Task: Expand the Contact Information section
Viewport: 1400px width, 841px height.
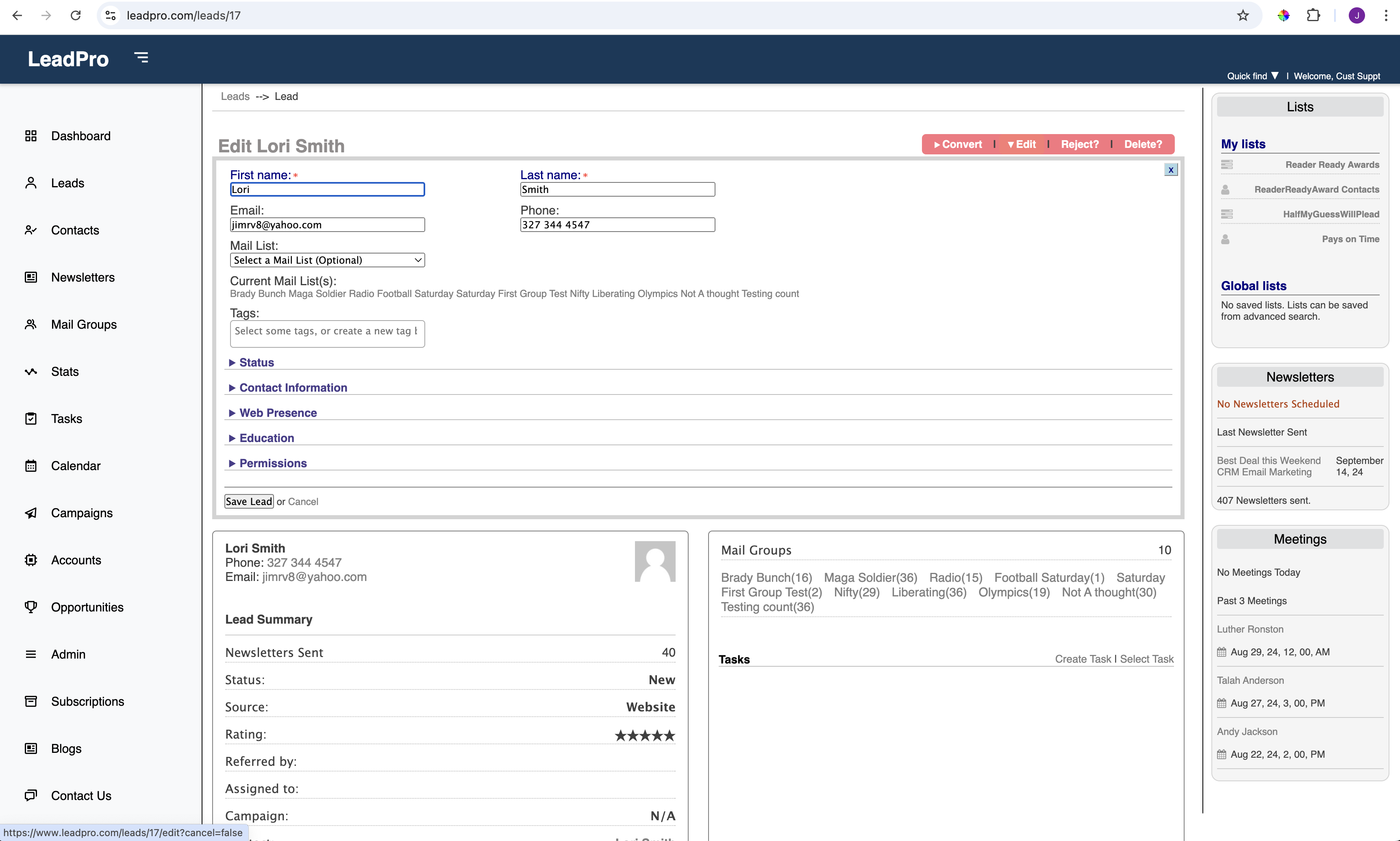Action: [293, 388]
